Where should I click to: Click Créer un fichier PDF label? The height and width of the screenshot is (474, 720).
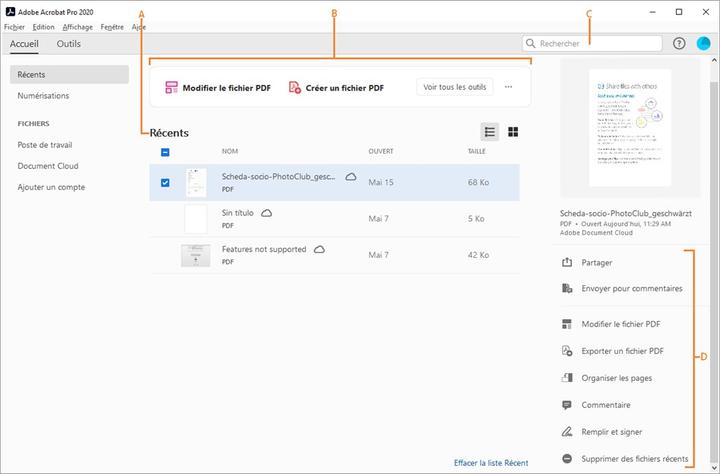(x=345, y=88)
